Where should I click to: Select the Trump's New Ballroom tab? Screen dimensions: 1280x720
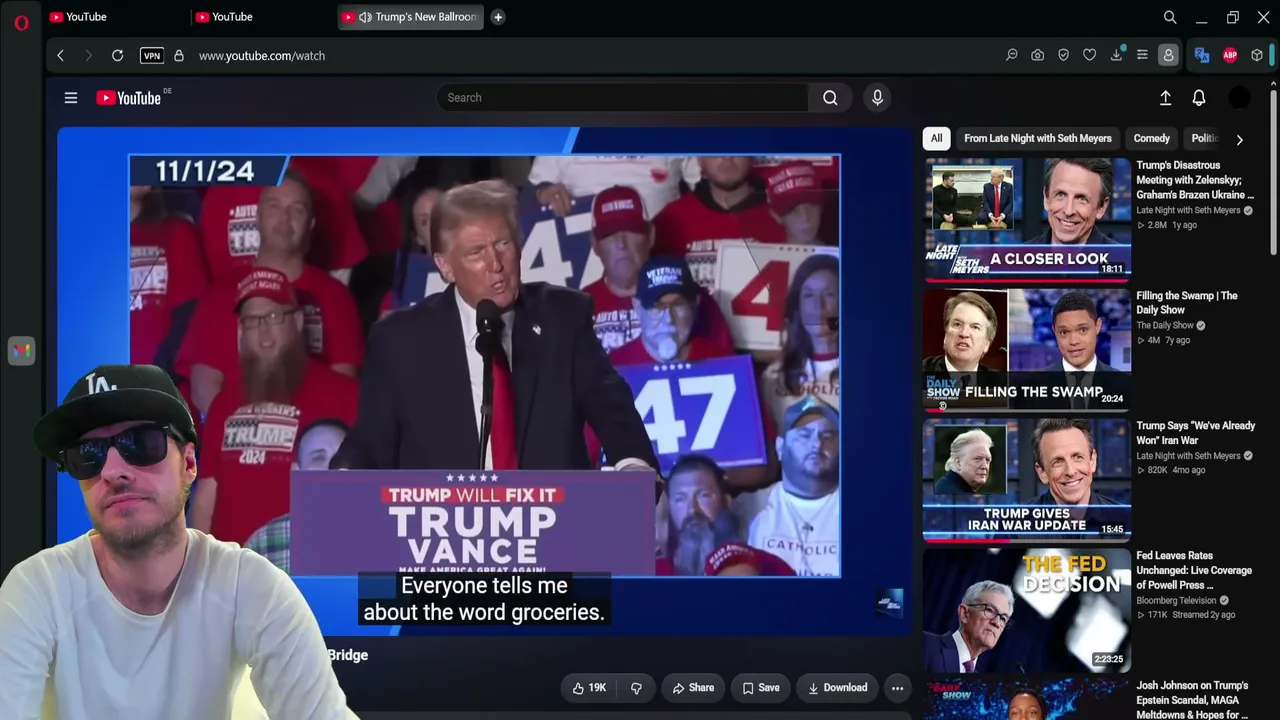tap(410, 17)
